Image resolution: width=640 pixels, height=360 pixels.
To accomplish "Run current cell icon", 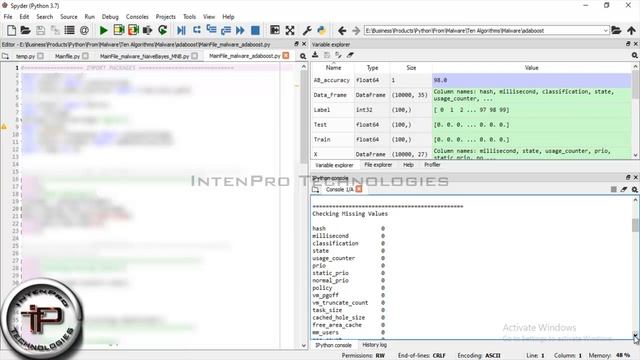I will click(118, 30).
